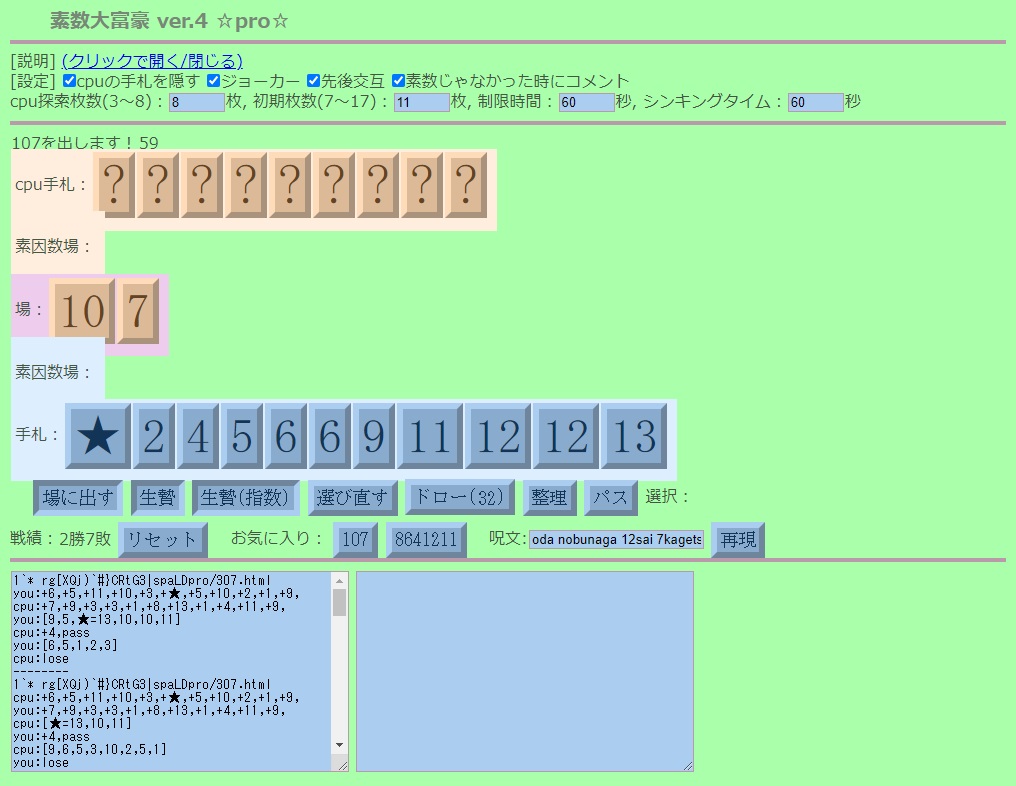
Task: Click inside the empty right textarea
Action: pos(525,671)
